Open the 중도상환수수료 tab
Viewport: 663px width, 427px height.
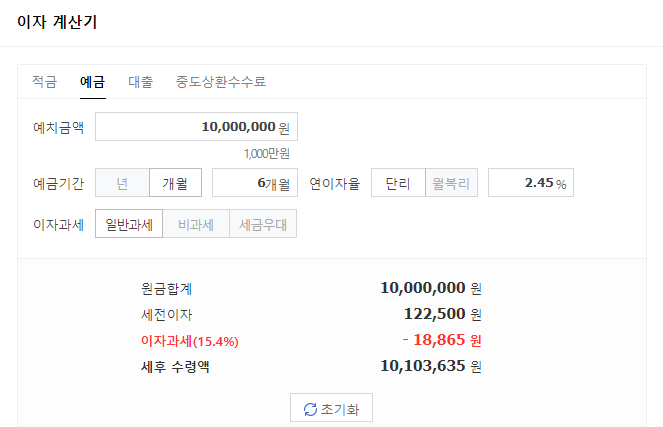click(x=221, y=81)
